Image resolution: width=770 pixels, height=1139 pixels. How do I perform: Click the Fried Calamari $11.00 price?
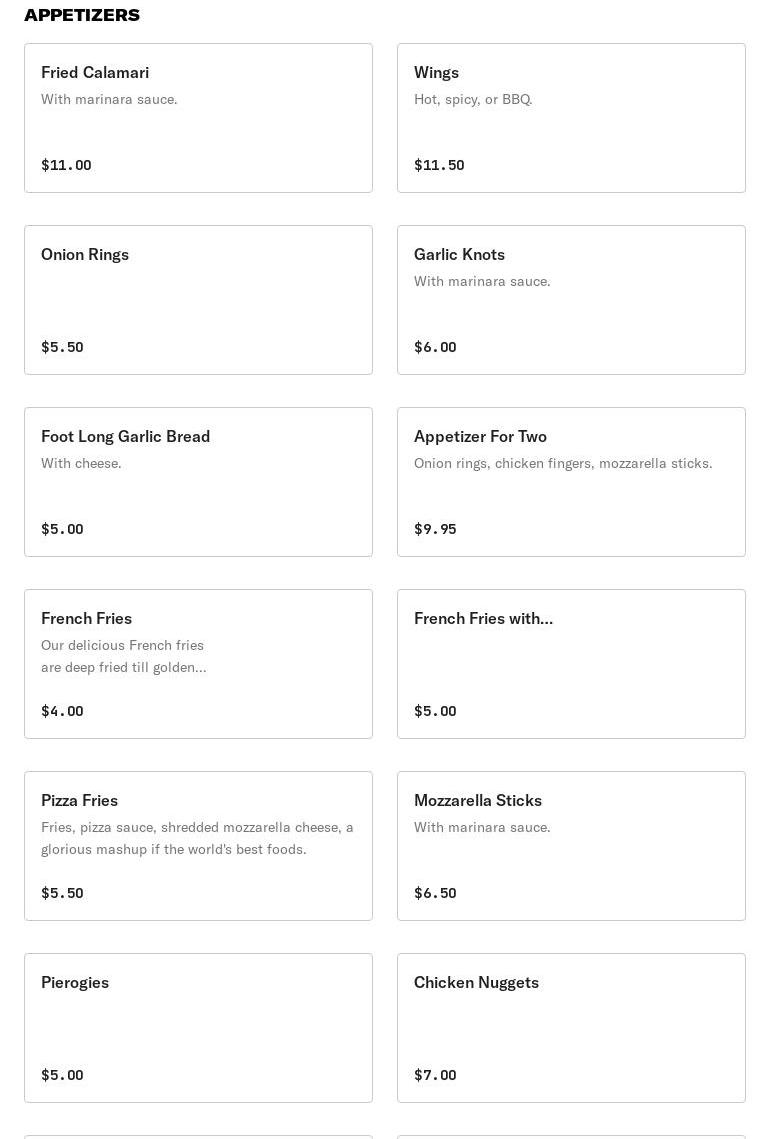66,165
